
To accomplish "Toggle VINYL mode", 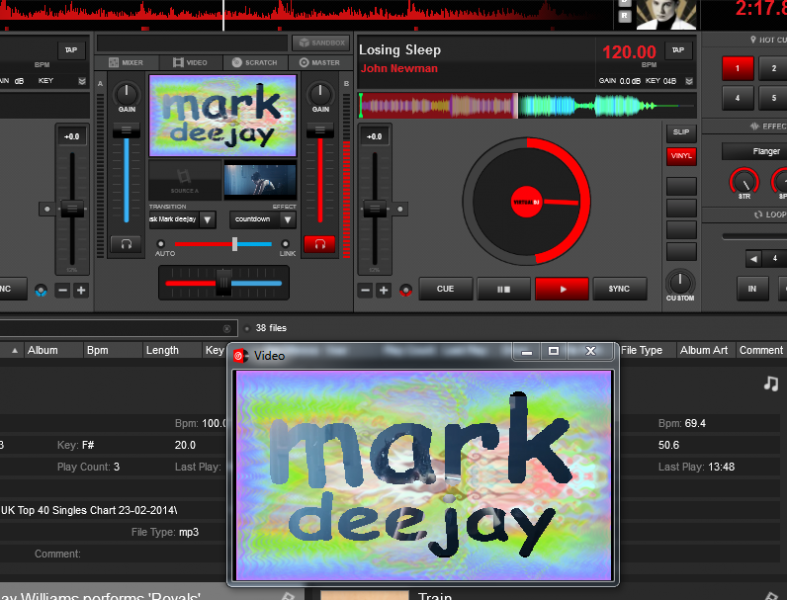I will [x=681, y=156].
